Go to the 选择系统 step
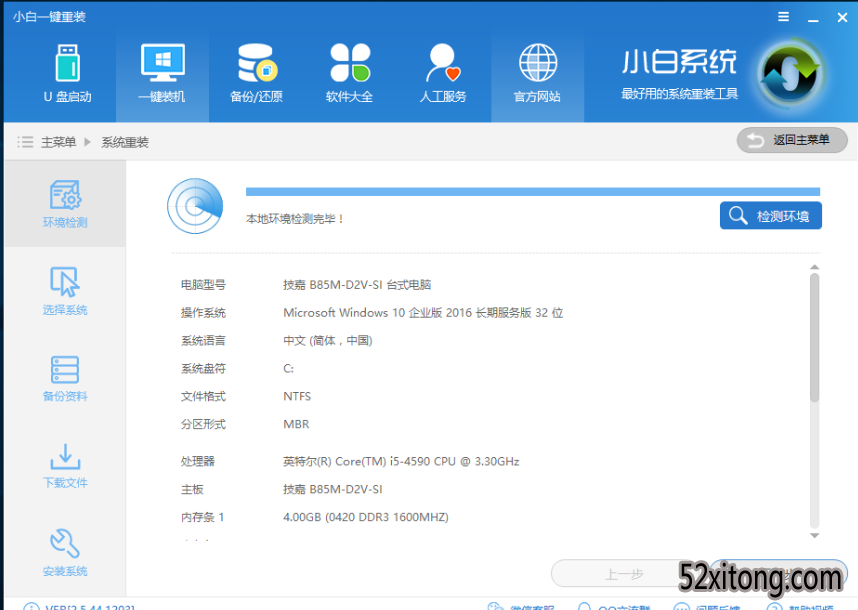The height and width of the screenshot is (610, 858). [x=65, y=291]
